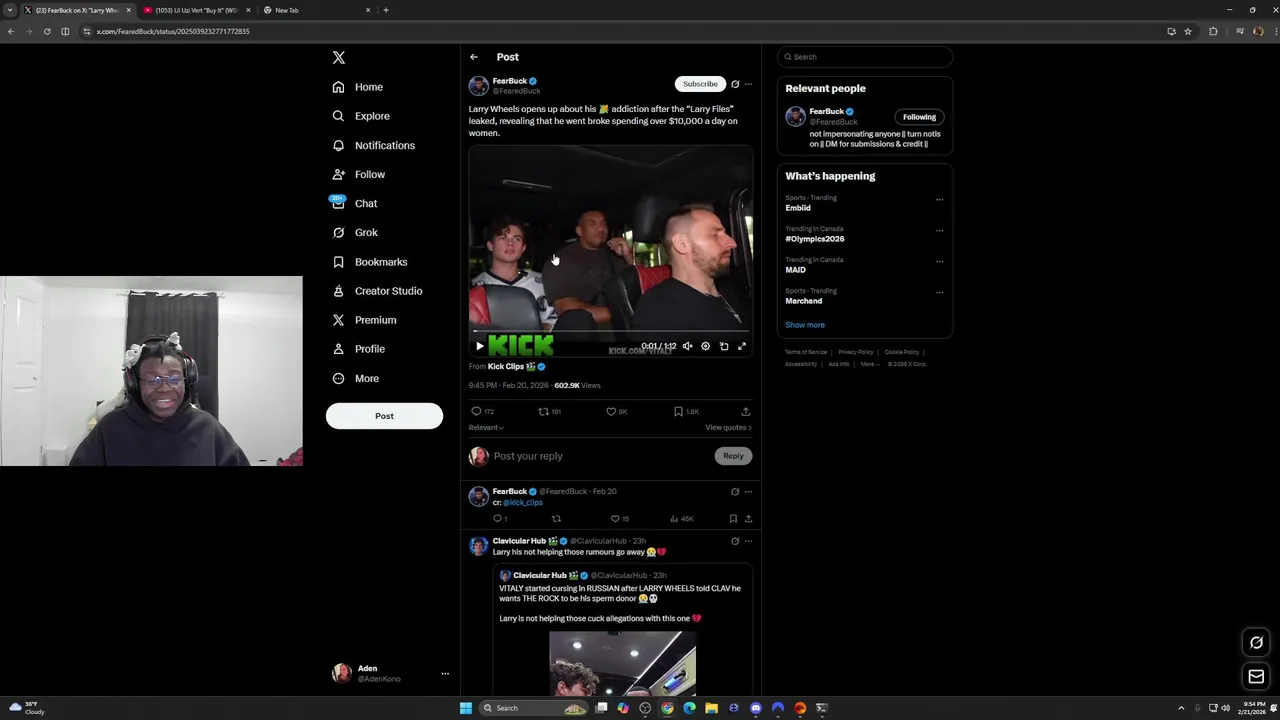
Task: Seek along the video progress bar
Action: pos(610,331)
